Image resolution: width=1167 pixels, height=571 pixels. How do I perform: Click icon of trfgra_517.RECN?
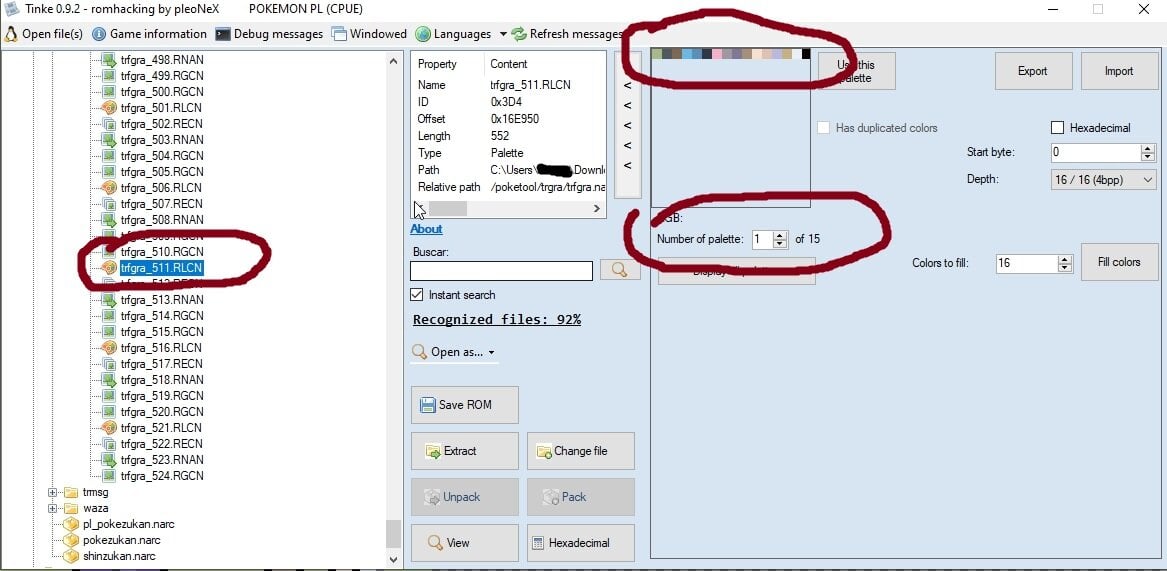click(109, 363)
